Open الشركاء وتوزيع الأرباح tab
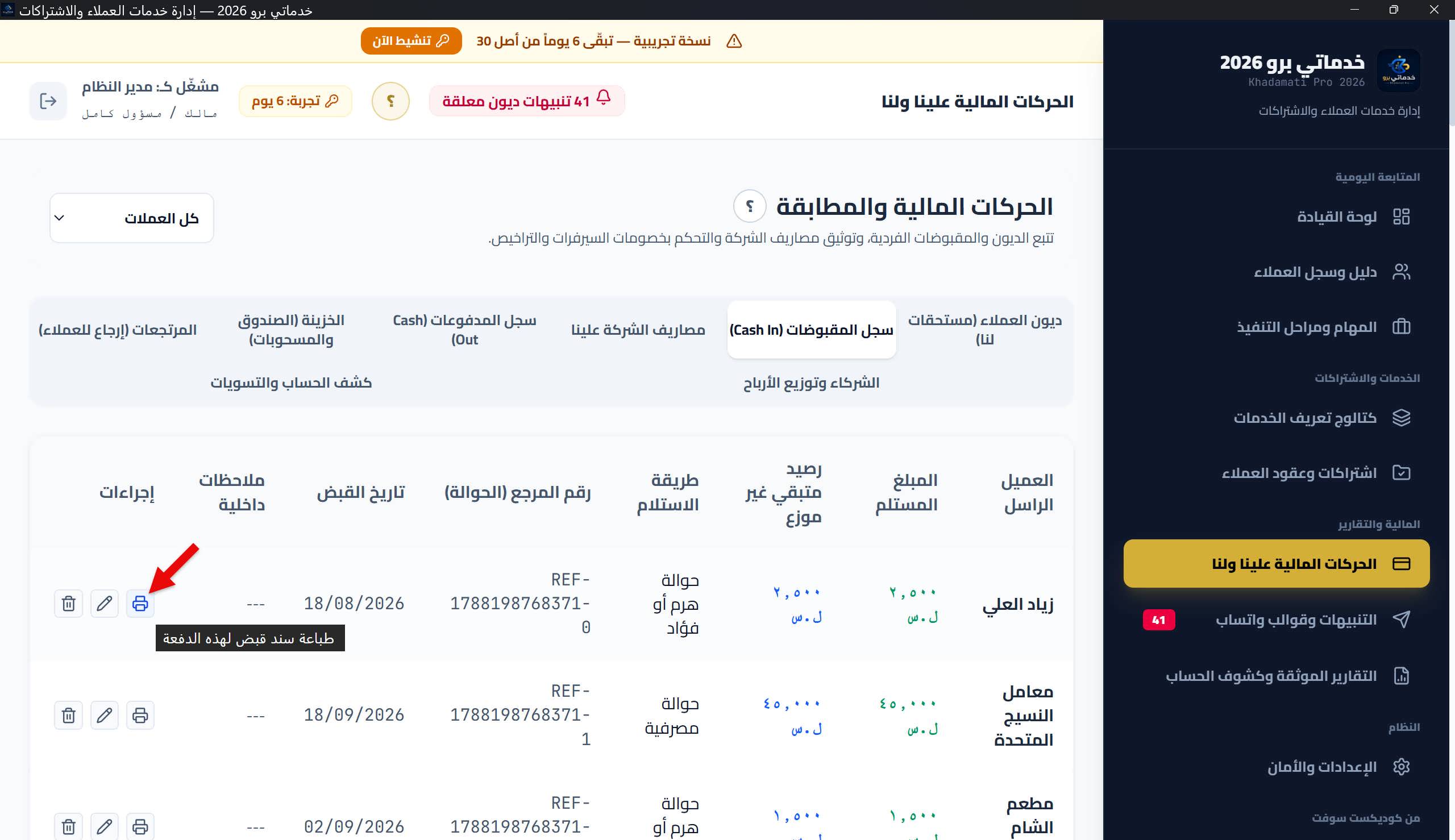Image resolution: width=1455 pixels, height=840 pixels. tap(811, 382)
